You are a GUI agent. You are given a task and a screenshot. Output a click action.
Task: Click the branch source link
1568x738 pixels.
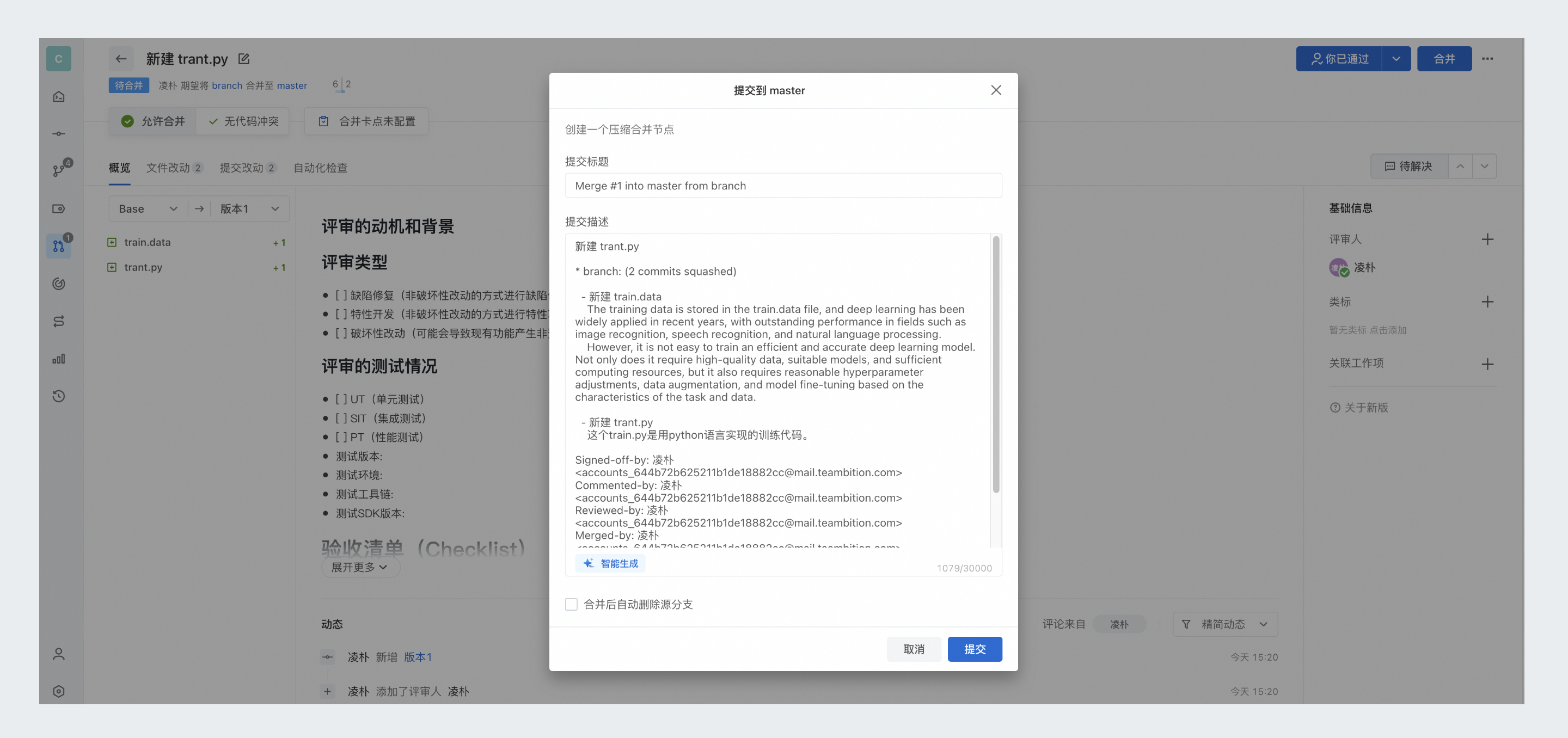227,85
